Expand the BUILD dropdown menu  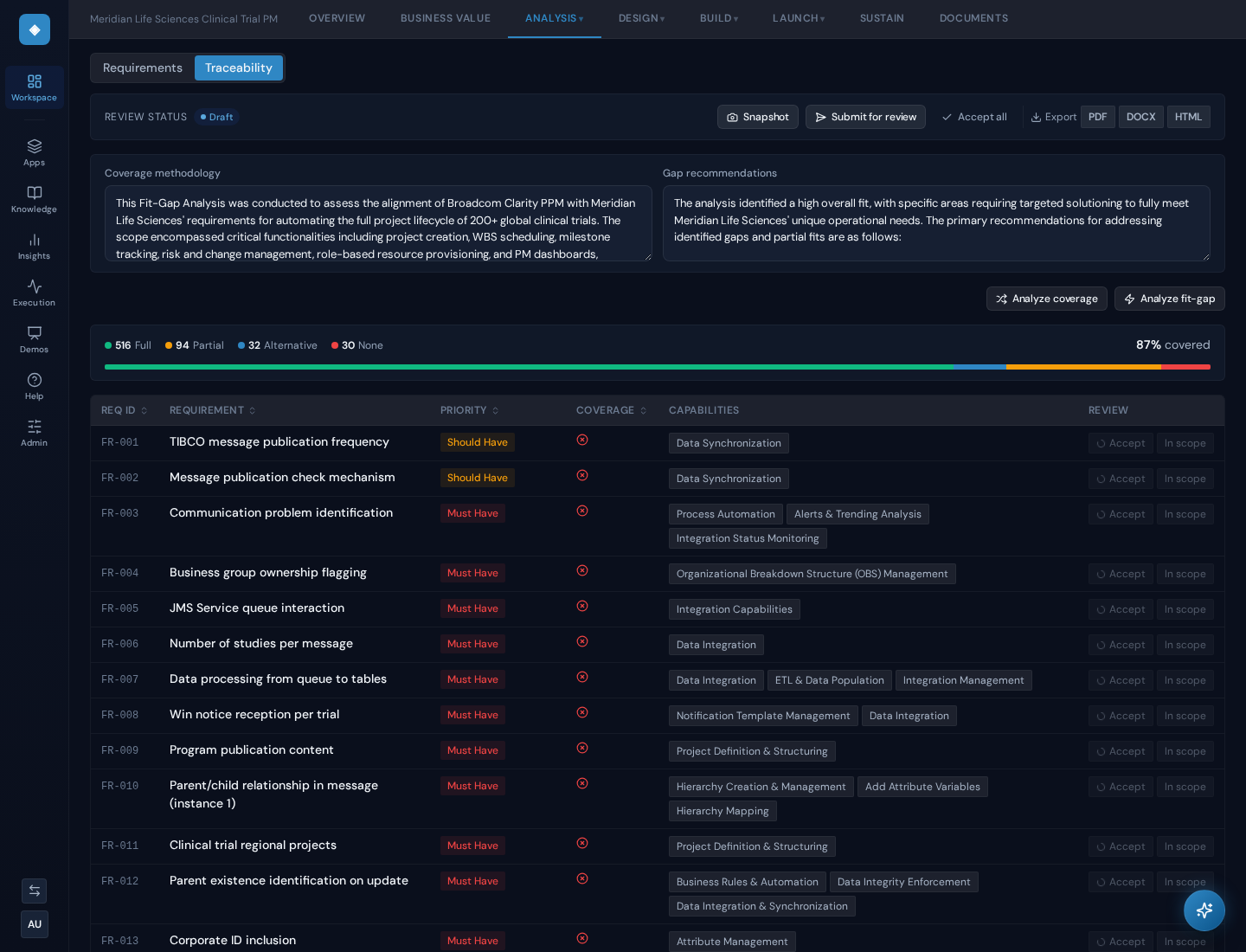tap(719, 18)
